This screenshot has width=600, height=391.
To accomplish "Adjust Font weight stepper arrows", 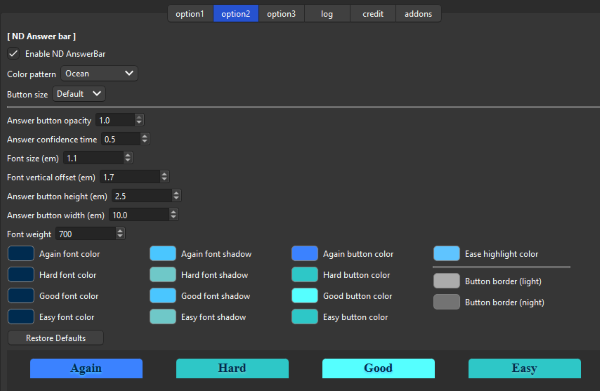I will pyautogui.click(x=120, y=234).
